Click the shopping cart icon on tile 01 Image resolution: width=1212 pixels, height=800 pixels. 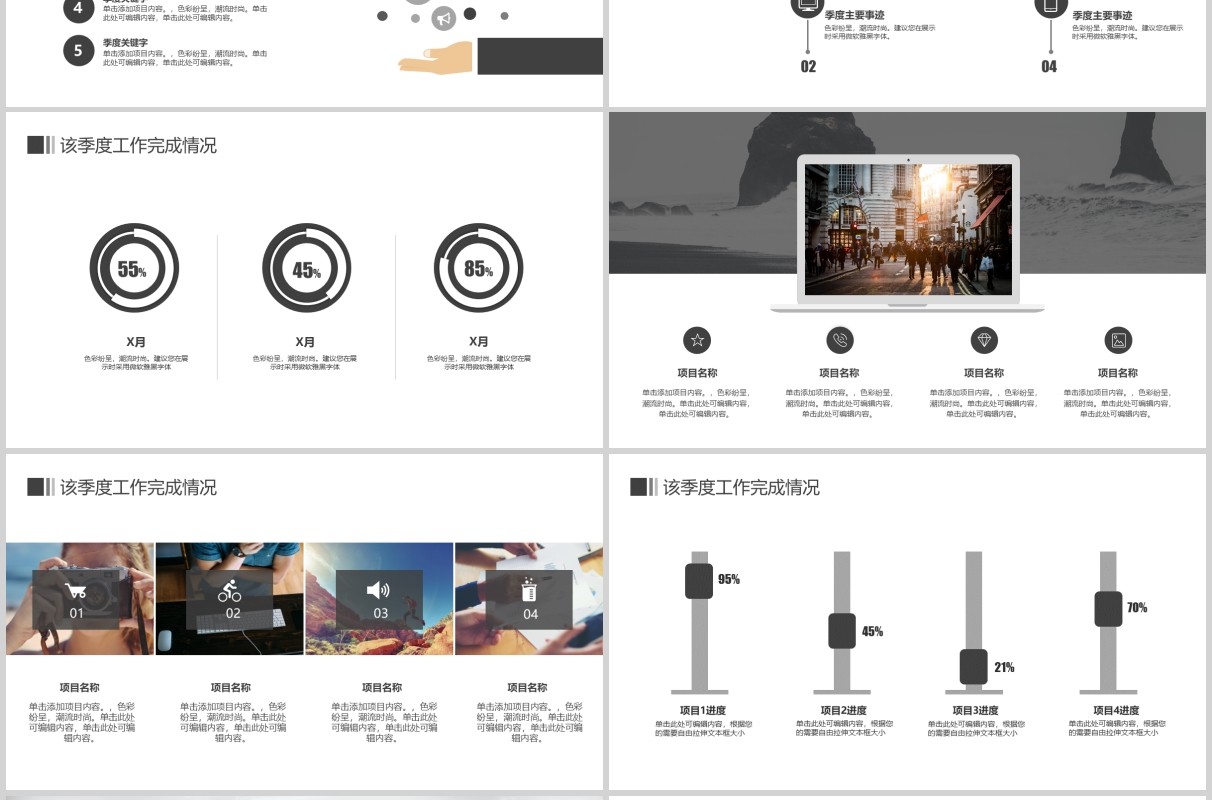[76, 590]
